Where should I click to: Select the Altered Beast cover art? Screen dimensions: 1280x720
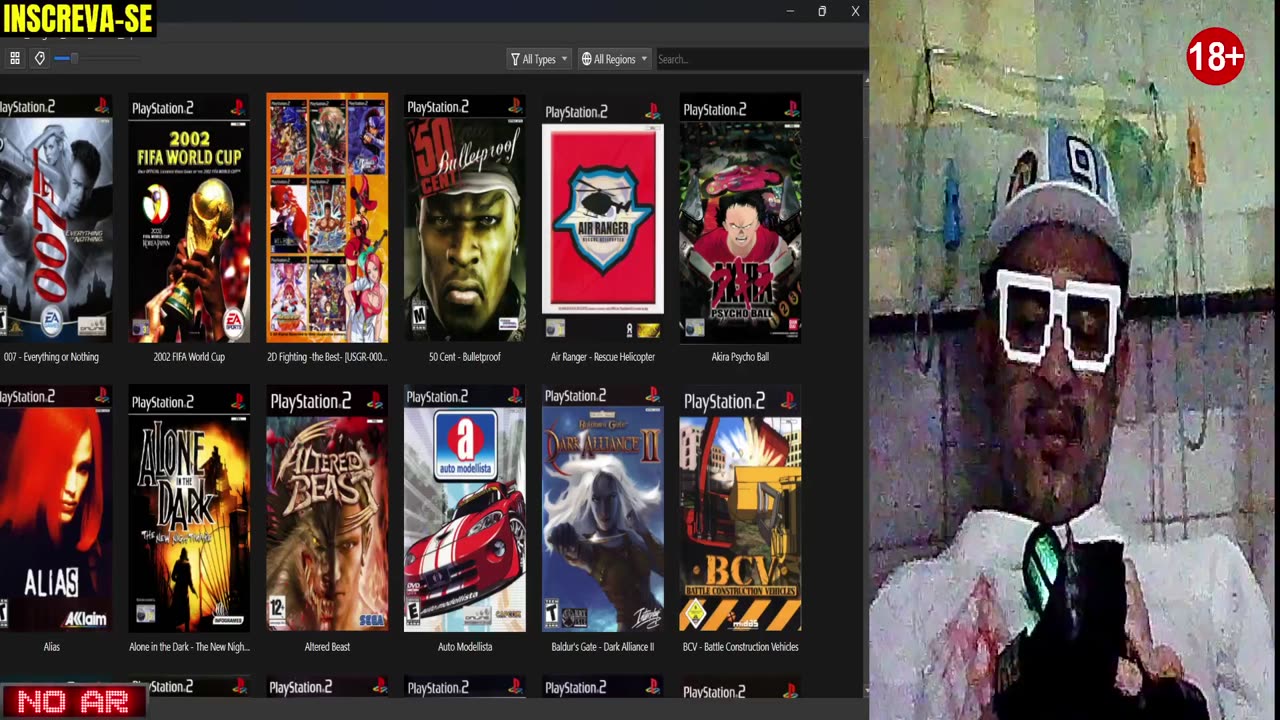tap(327, 508)
